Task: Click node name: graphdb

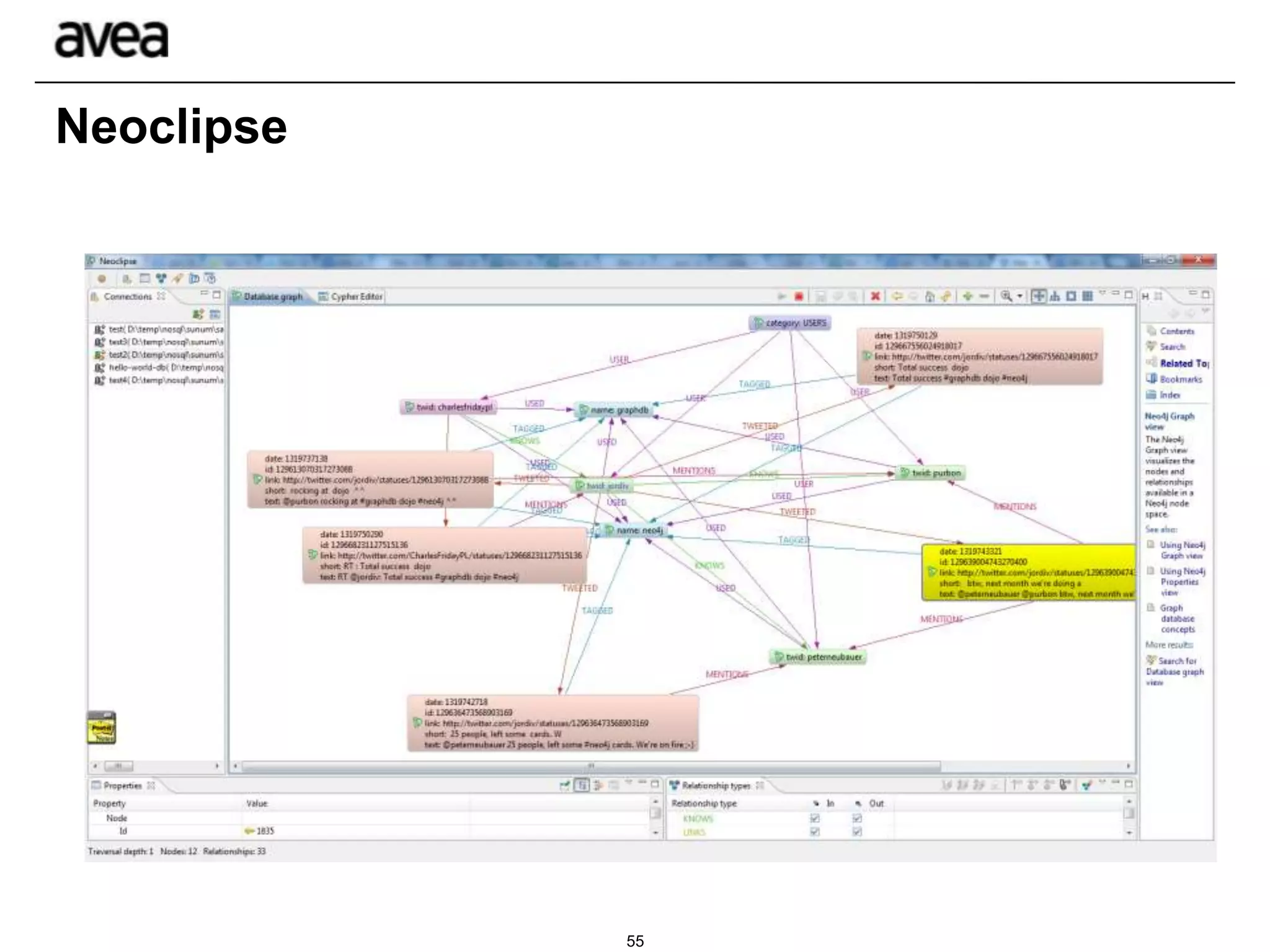Action: 614,410
